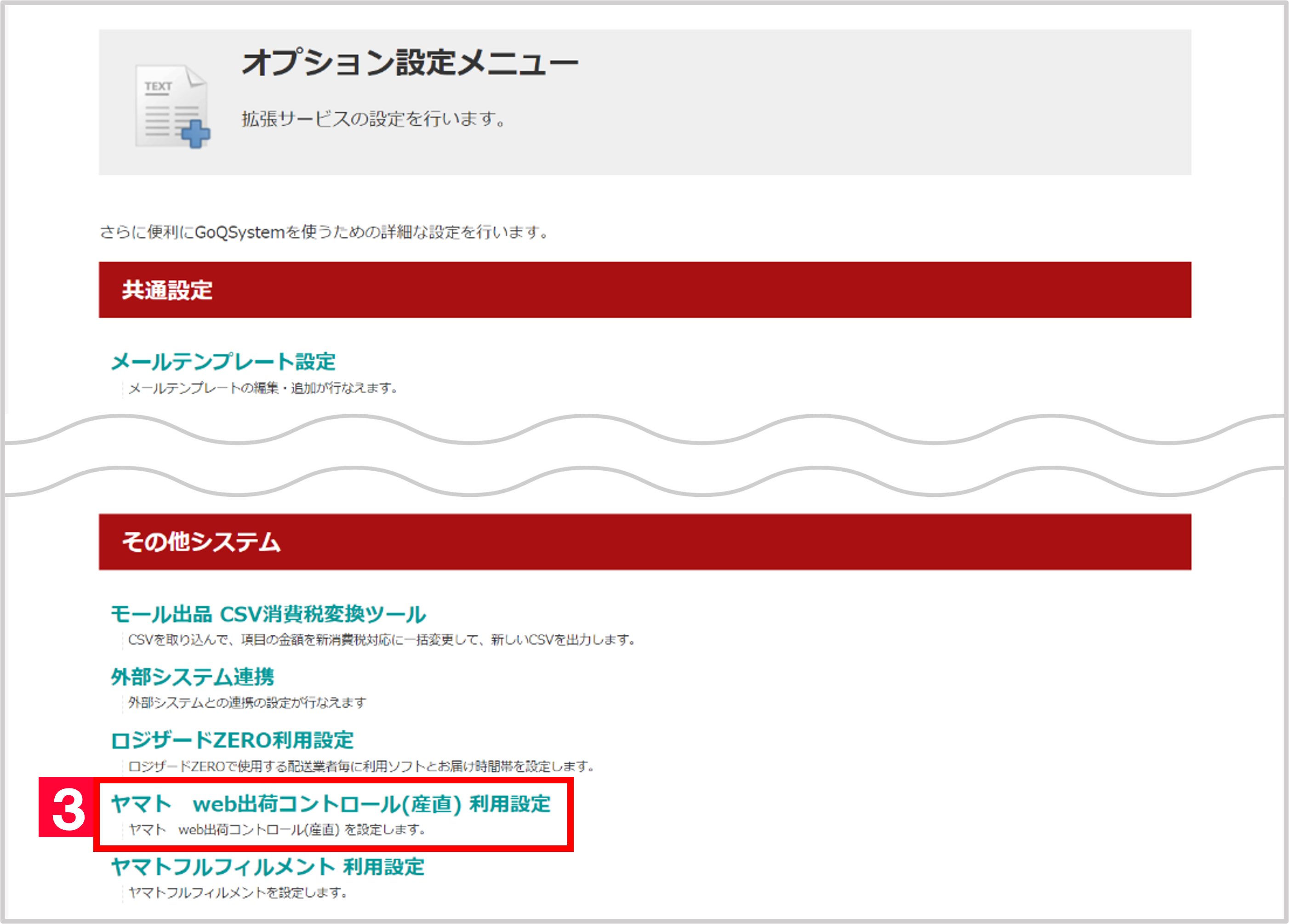Click the CSV消費税変換ツール description text
Image resolution: width=1289 pixels, height=924 pixels.
coord(382,639)
